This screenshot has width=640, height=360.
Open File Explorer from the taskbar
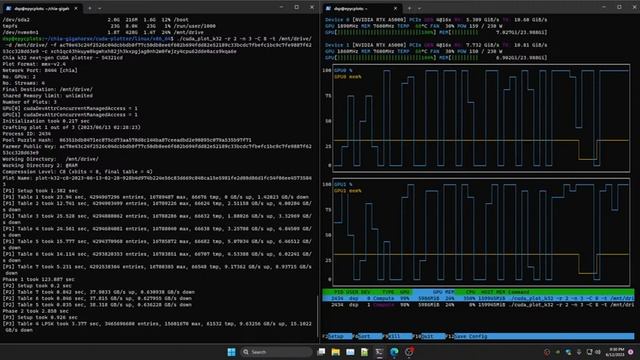pos(336,352)
